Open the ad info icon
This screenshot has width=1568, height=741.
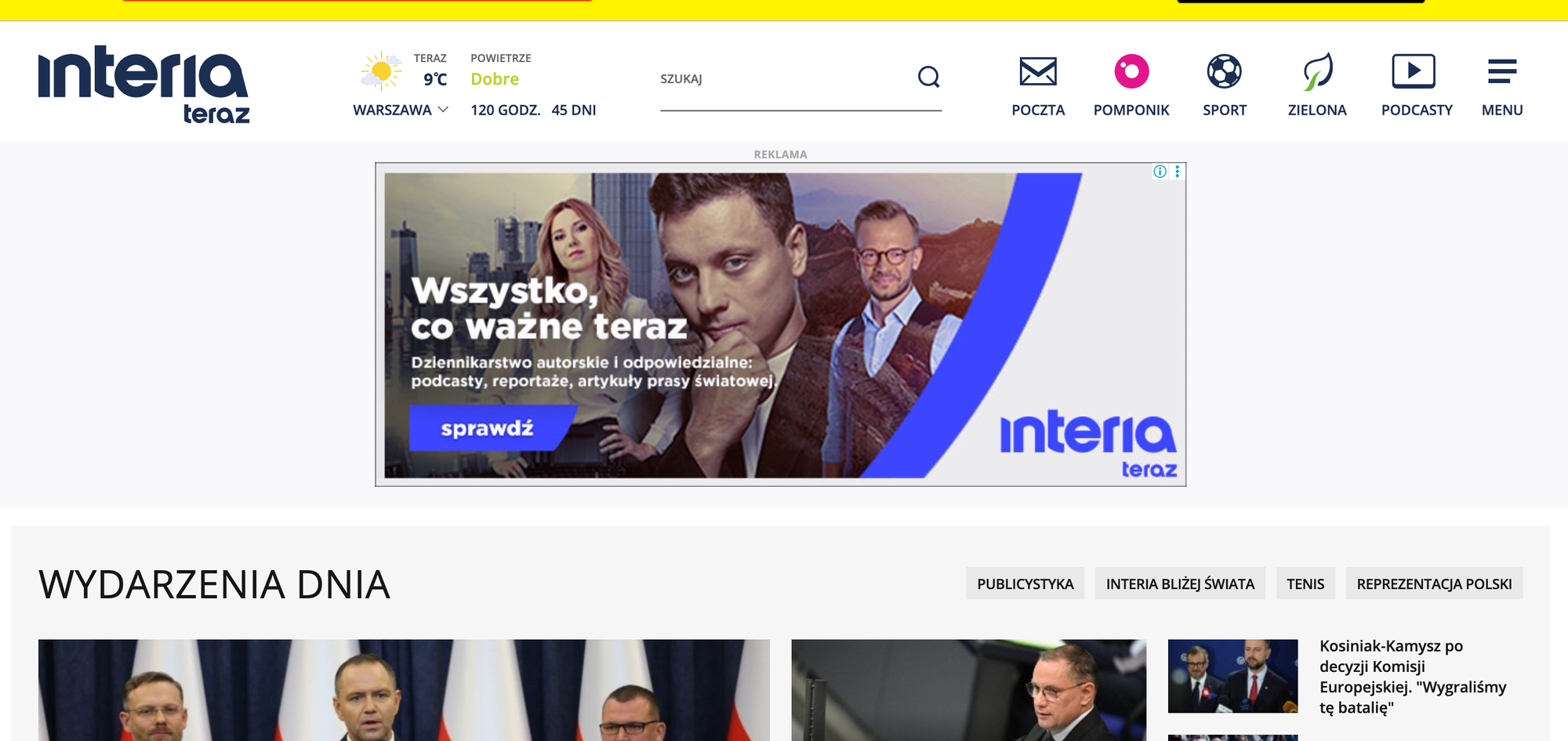(x=1160, y=172)
